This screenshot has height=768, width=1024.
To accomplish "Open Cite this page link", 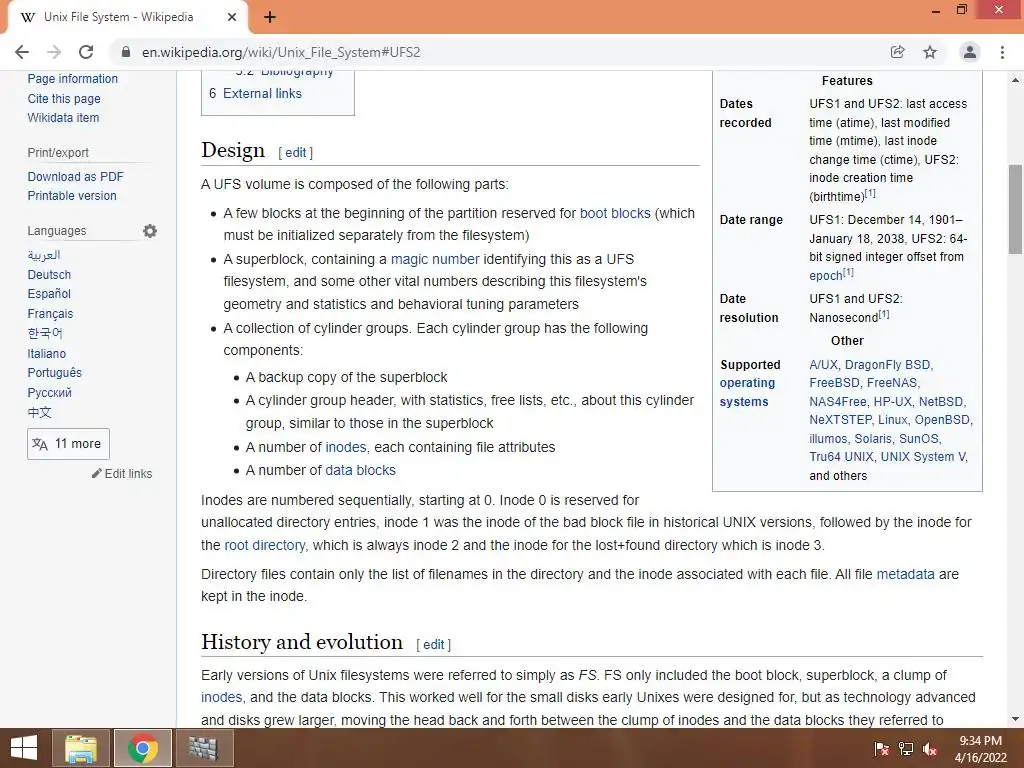I will 64,99.
